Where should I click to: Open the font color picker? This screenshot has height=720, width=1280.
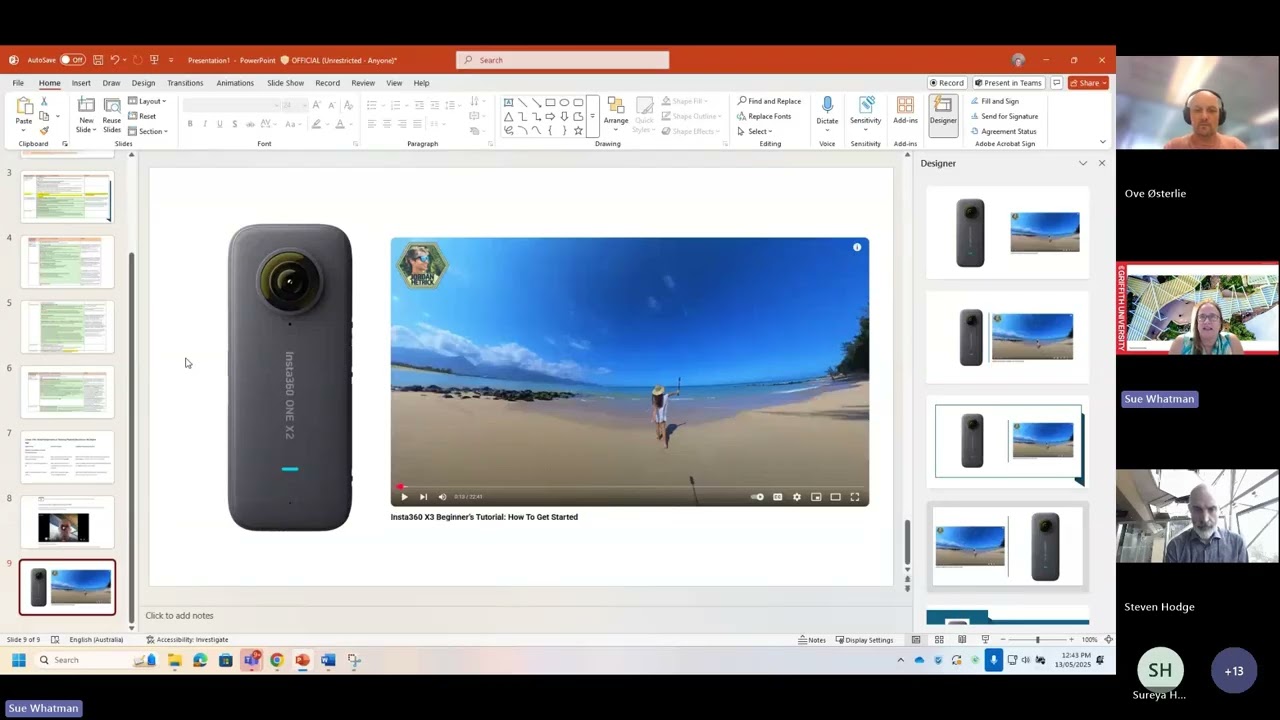[x=341, y=124]
